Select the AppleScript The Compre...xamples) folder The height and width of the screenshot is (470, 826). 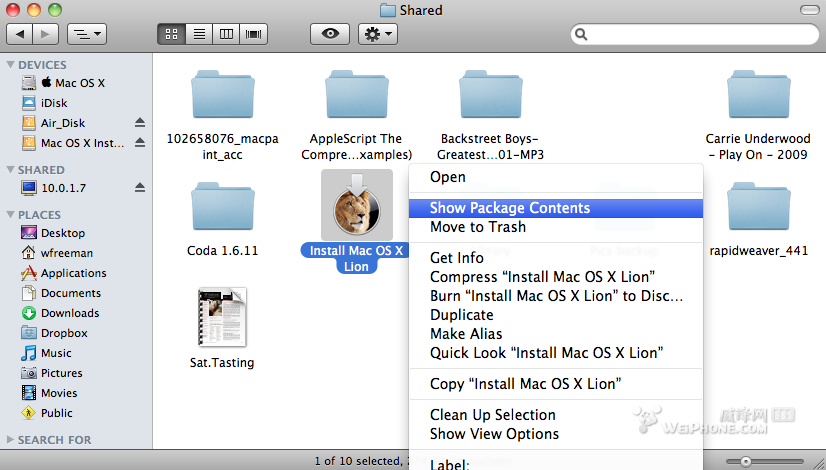point(357,95)
